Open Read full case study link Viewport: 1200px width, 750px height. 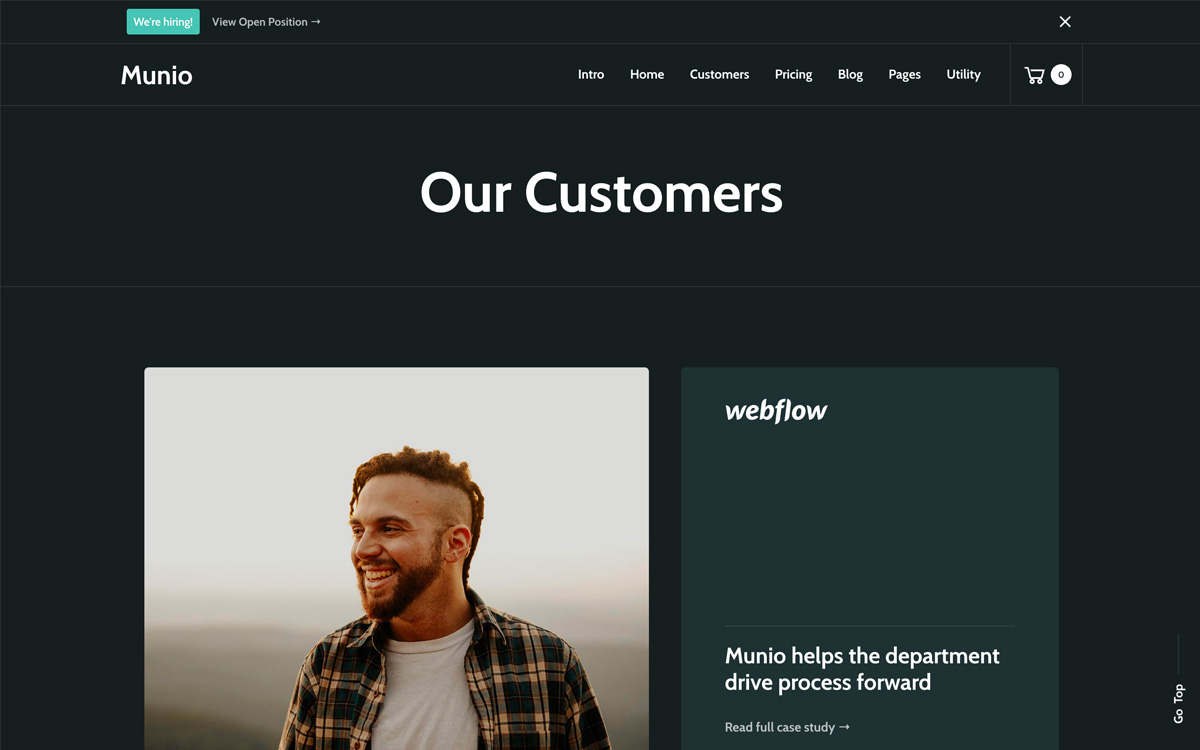(x=787, y=727)
